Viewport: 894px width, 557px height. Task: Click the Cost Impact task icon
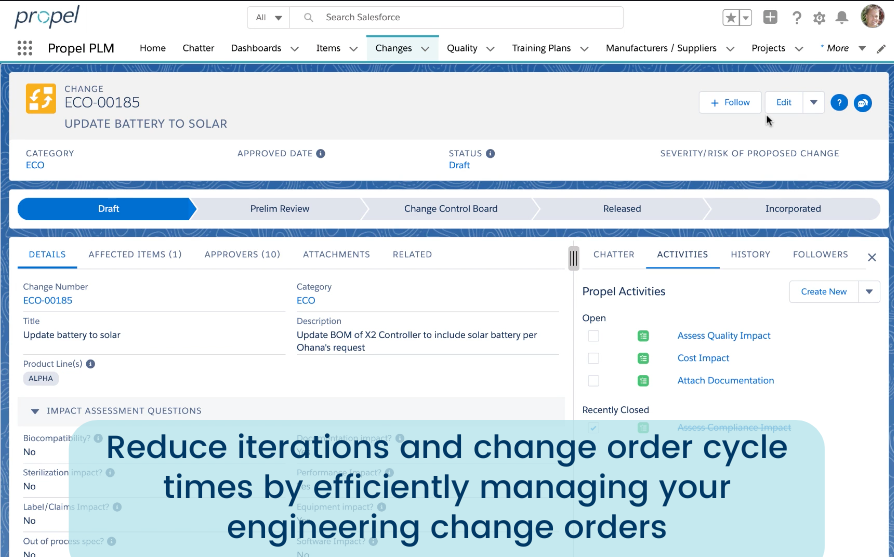pyautogui.click(x=643, y=358)
